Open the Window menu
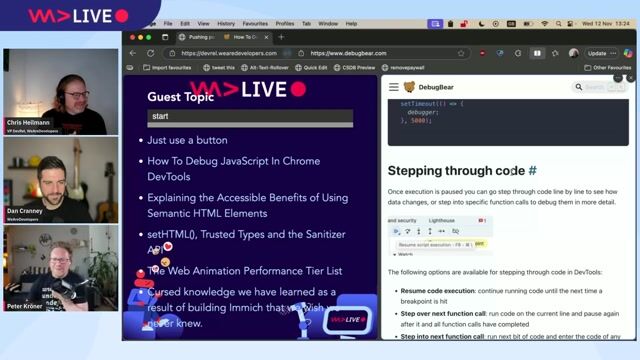640x360 pixels. coord(328,24)
